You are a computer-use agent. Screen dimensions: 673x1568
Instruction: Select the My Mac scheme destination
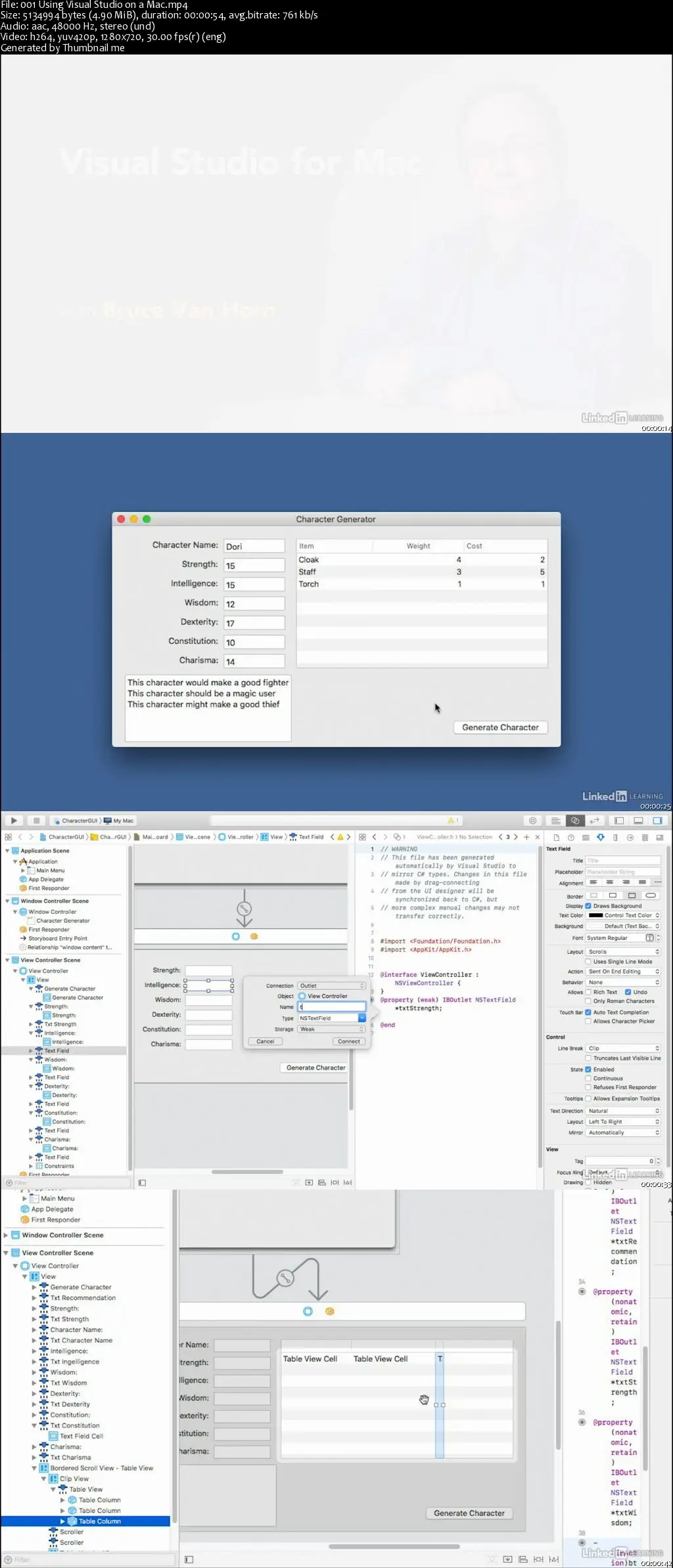click(118, 820)
